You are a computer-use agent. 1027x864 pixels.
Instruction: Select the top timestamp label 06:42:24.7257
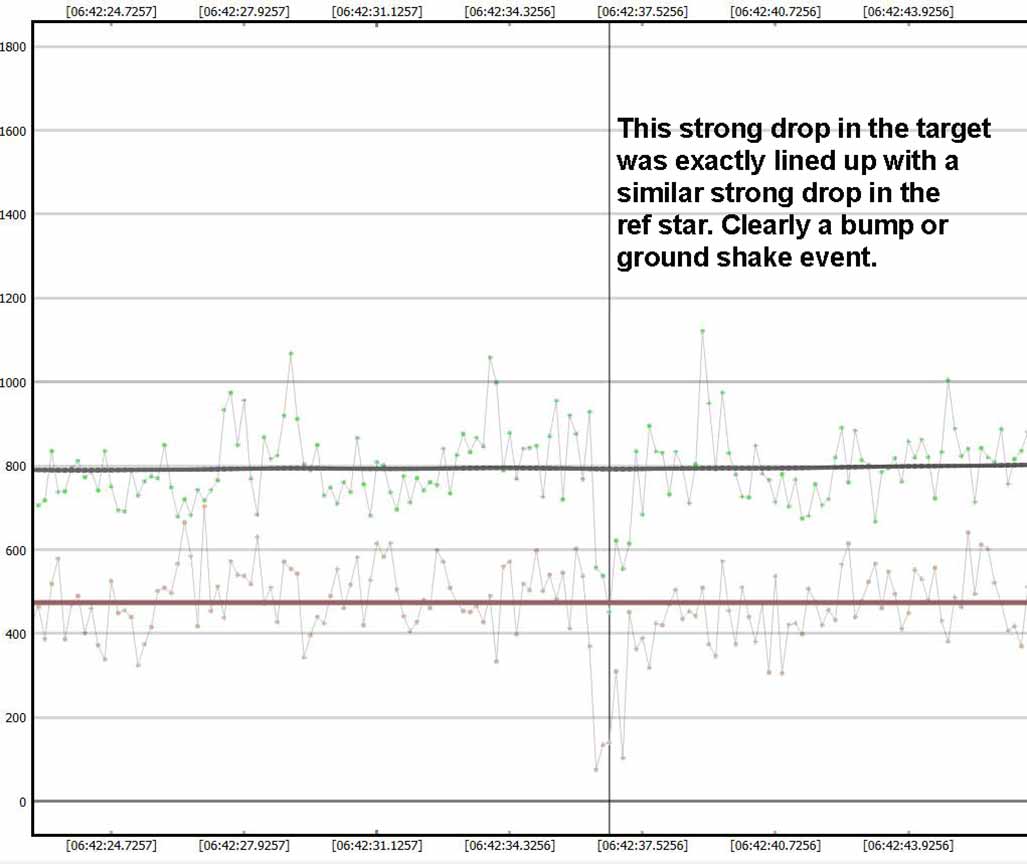click(111, 12)
